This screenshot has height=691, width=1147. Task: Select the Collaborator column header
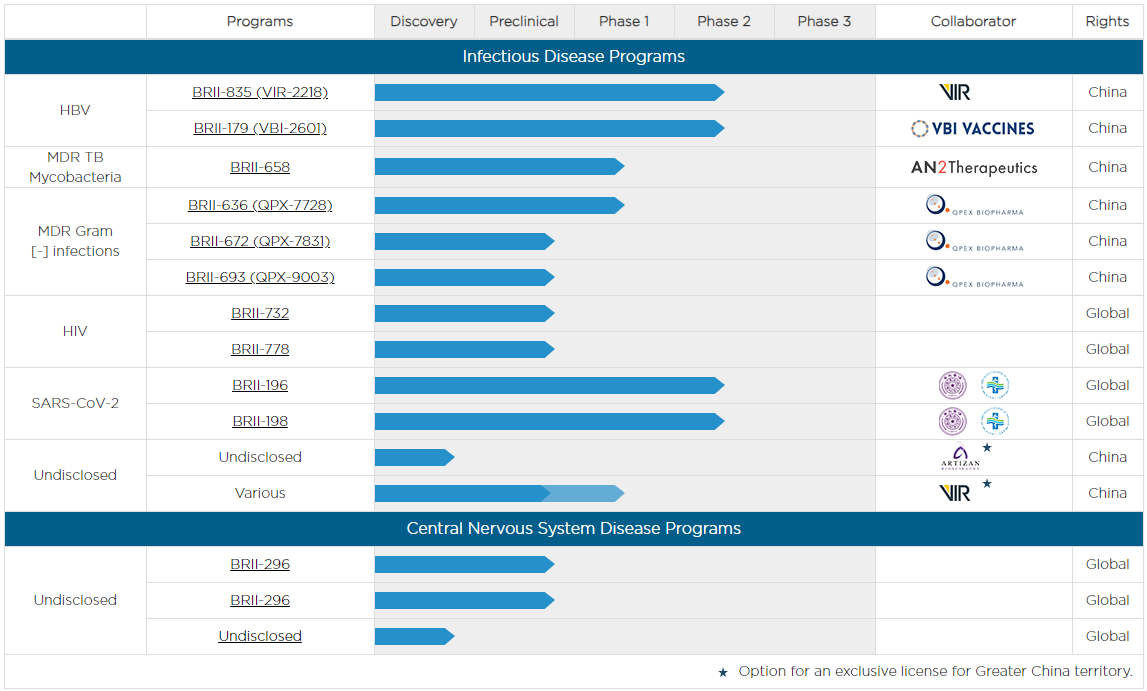(973, 22)
